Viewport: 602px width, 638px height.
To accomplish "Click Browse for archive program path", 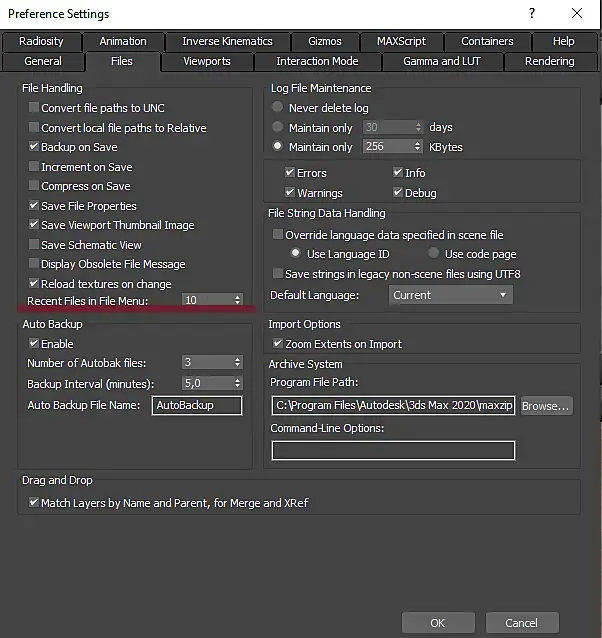I will click(547, 406).
